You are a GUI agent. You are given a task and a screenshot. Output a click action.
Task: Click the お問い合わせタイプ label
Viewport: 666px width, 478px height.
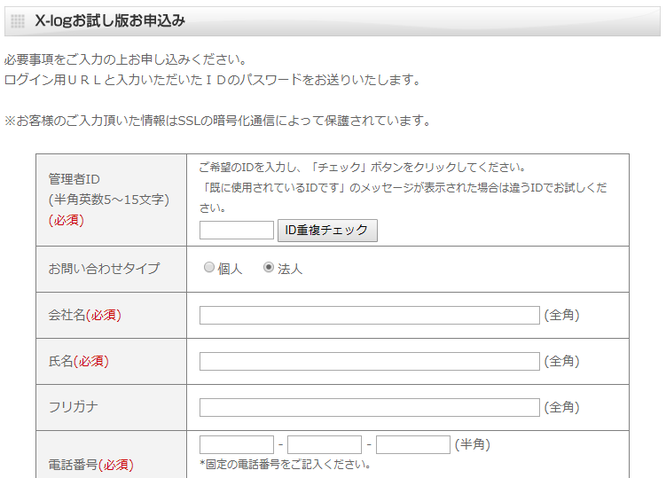point(104,269)
